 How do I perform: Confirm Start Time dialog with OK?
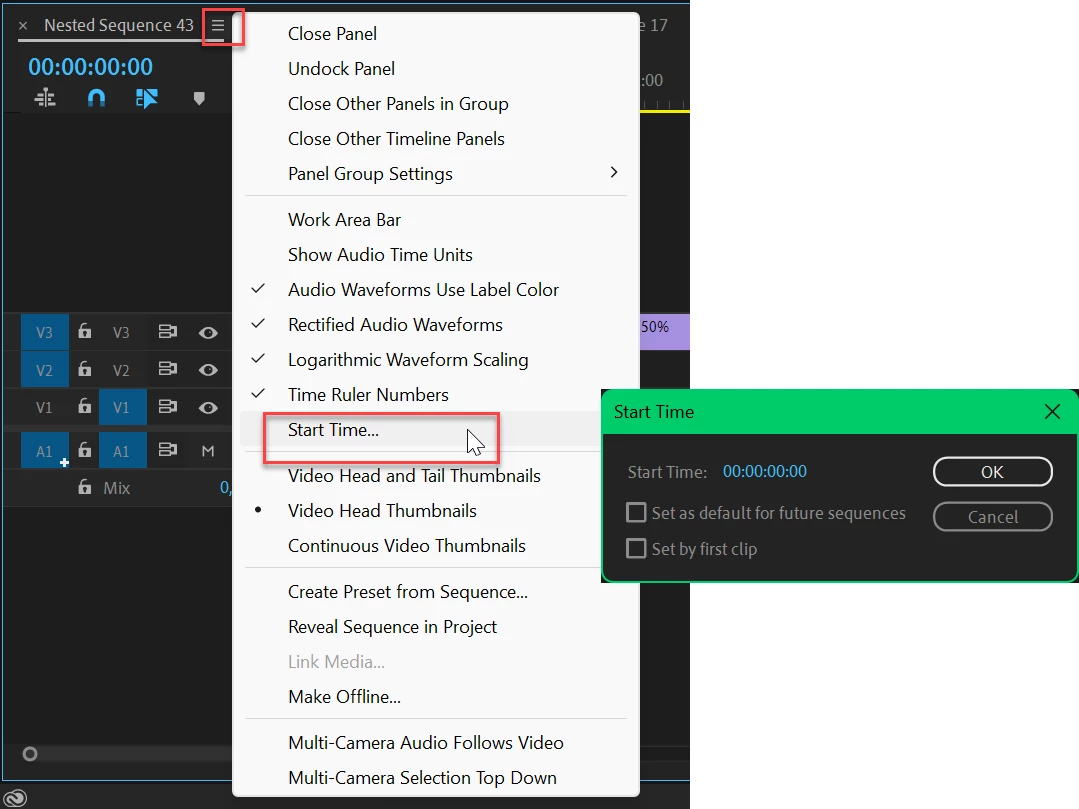pyautogui.click(x=992, y=472)
